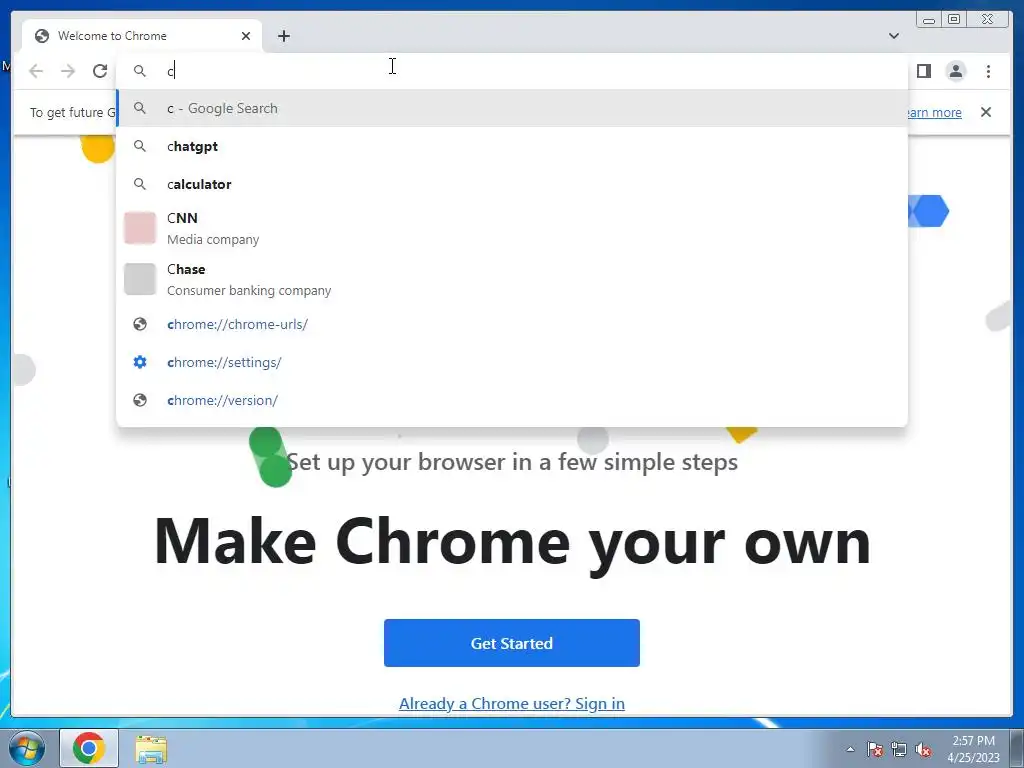Click the network tray icon
The width and height of the screenshot is (1024, 768).
(x=899, y=749)
